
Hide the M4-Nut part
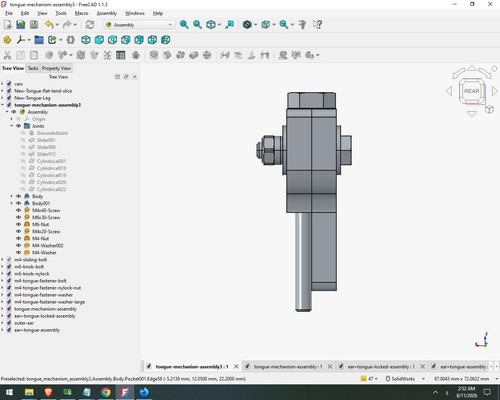[18, 238]
